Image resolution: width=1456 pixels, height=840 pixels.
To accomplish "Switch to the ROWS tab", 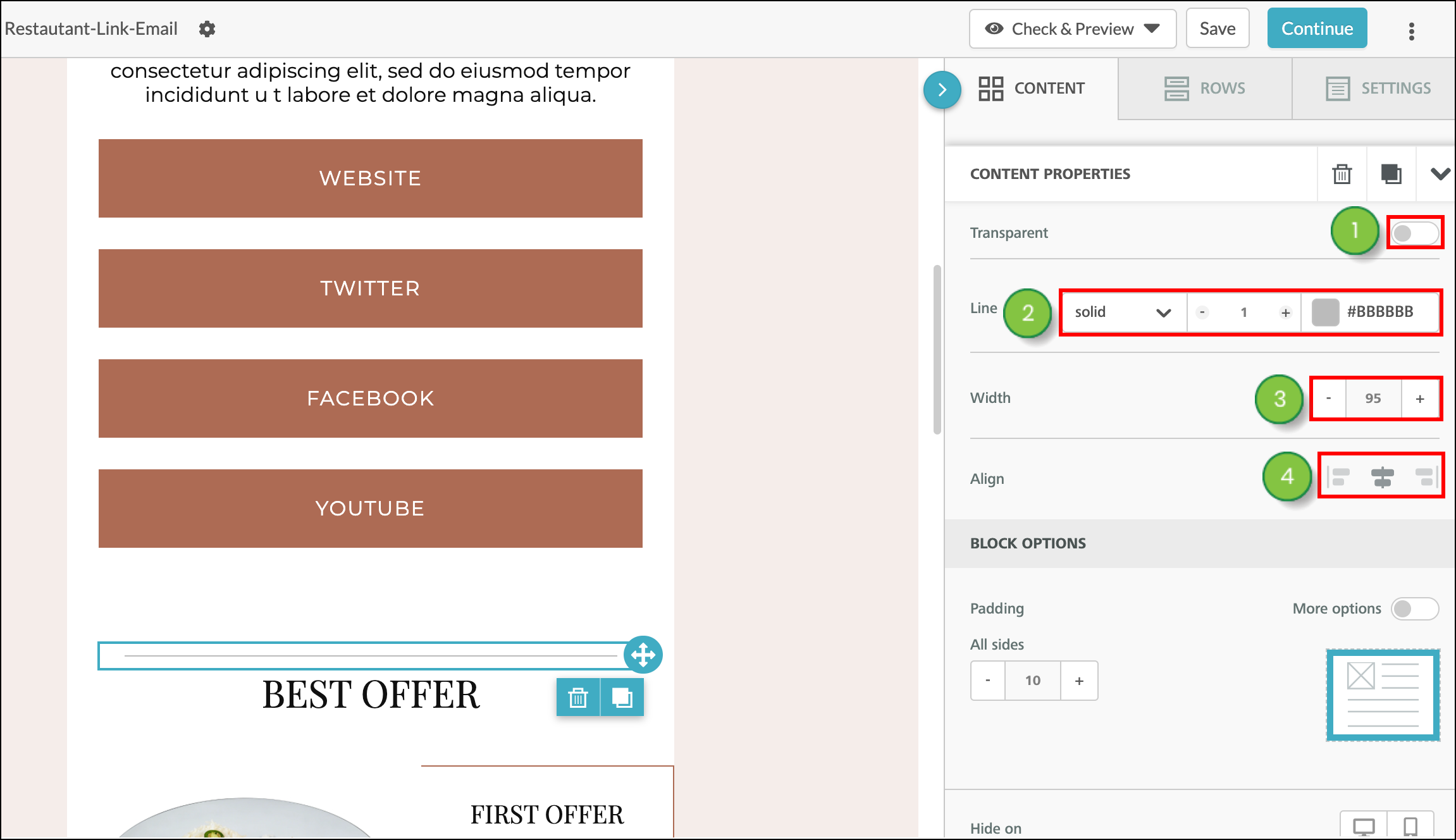I will (1205, 89).
